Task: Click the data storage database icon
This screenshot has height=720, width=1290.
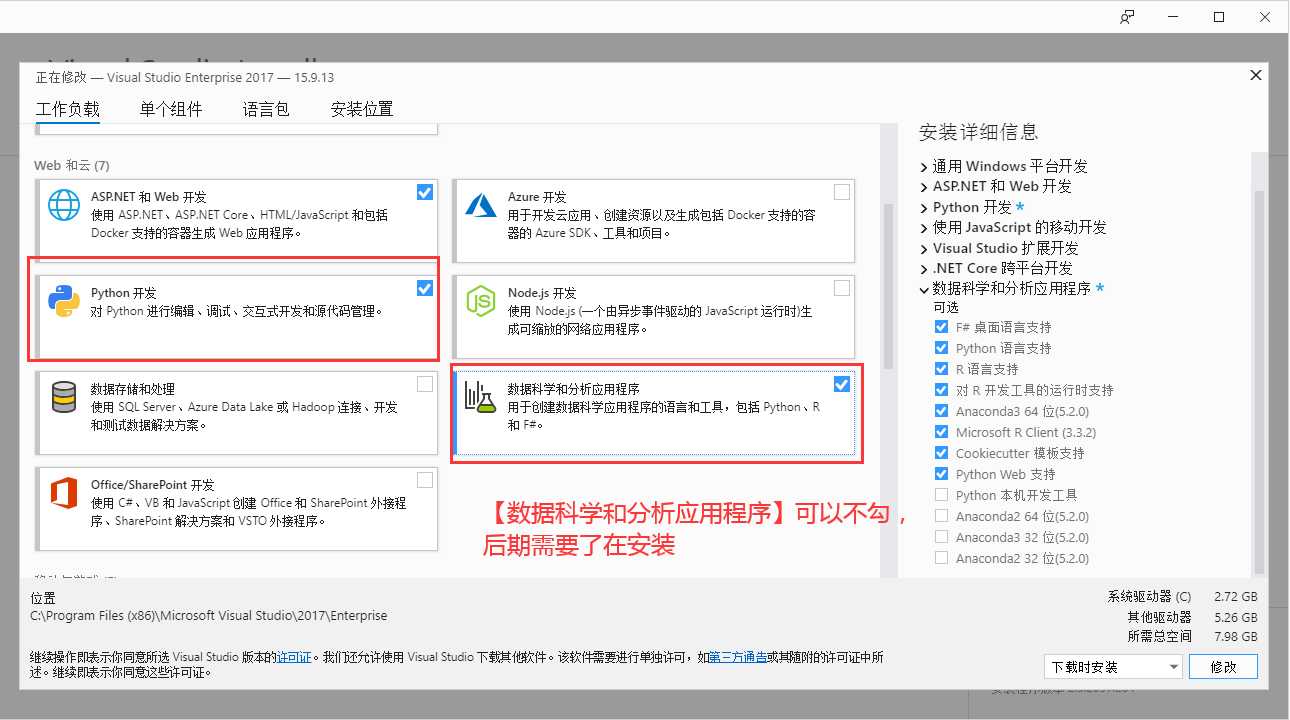Action: [x=64, y=397]
